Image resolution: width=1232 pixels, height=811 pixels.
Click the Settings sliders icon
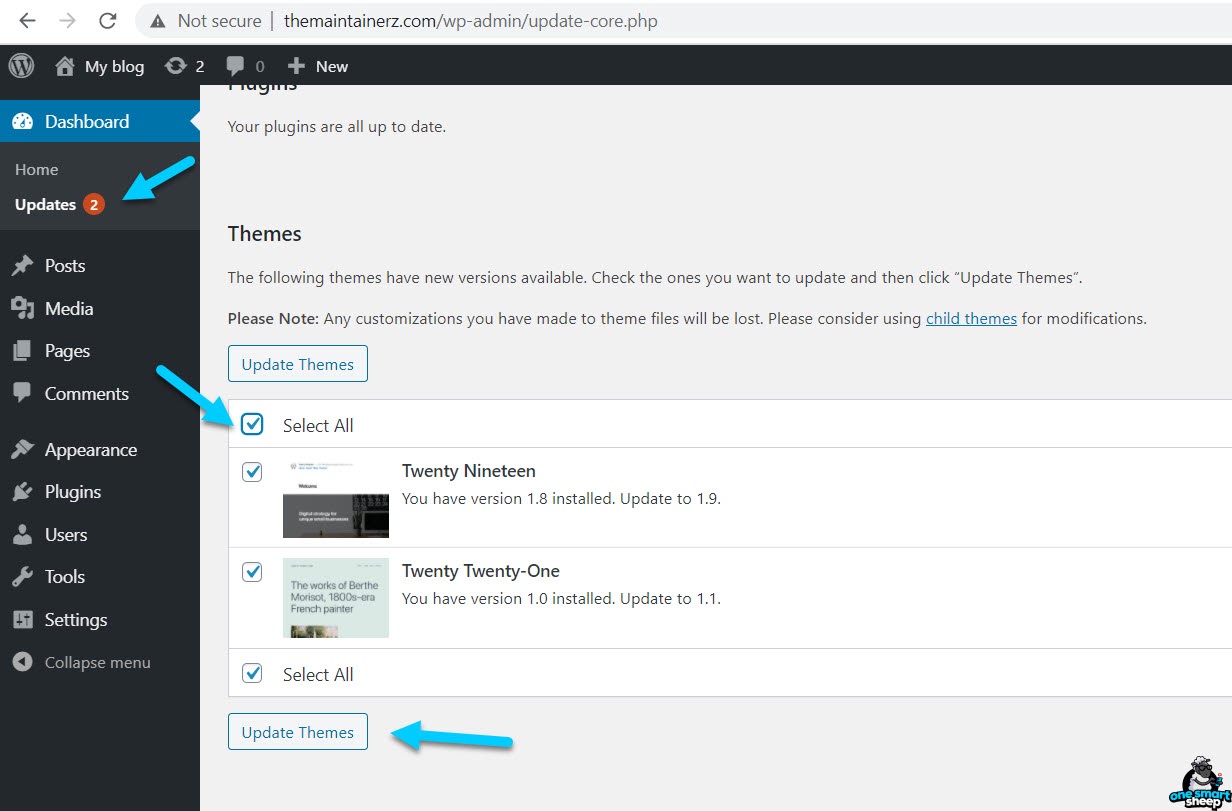23,620
